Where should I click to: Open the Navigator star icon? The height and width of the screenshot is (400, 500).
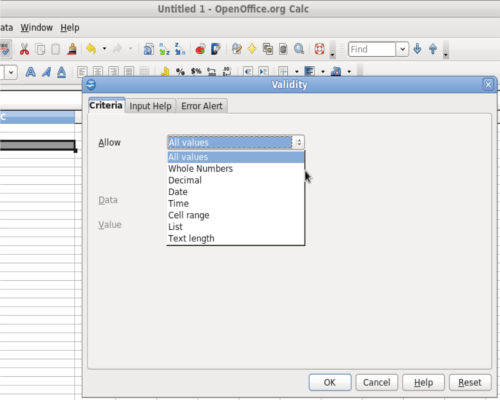point(252,49)
